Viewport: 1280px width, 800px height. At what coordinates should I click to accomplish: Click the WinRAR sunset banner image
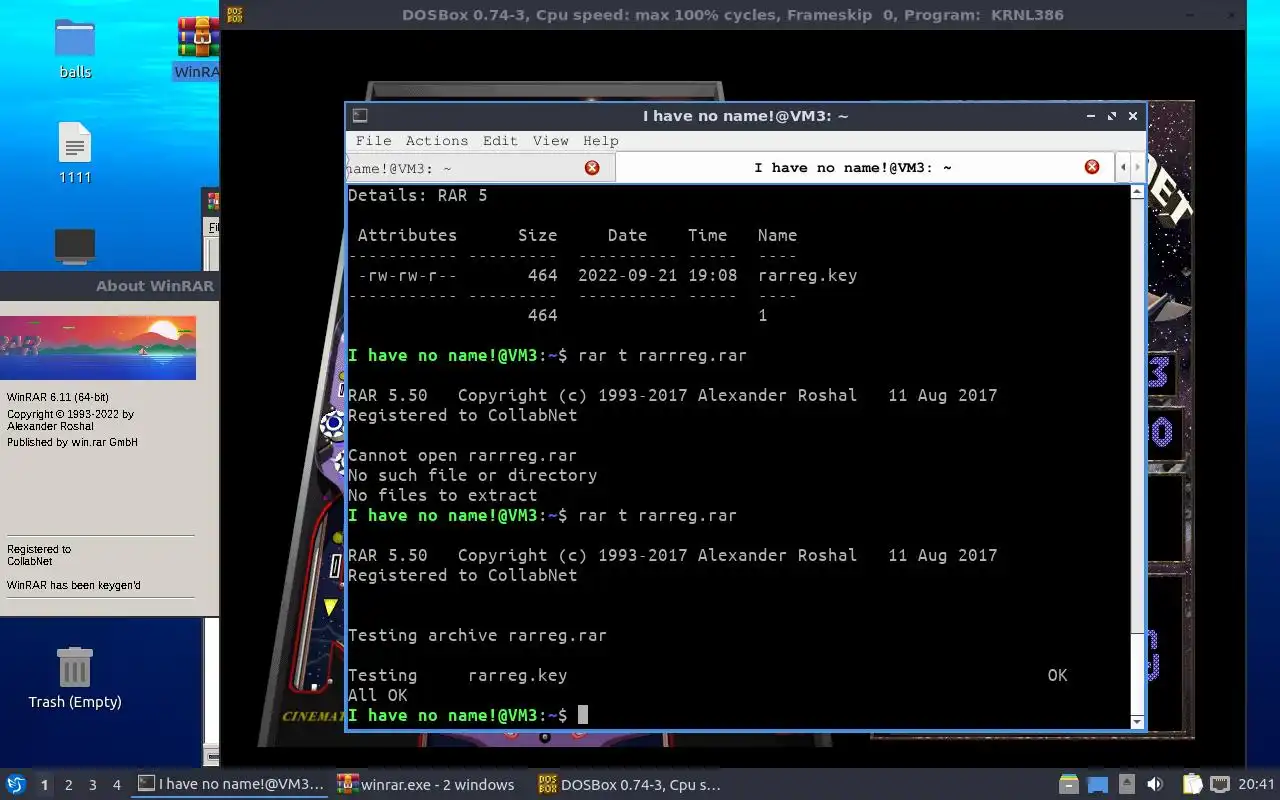[98, 347]
